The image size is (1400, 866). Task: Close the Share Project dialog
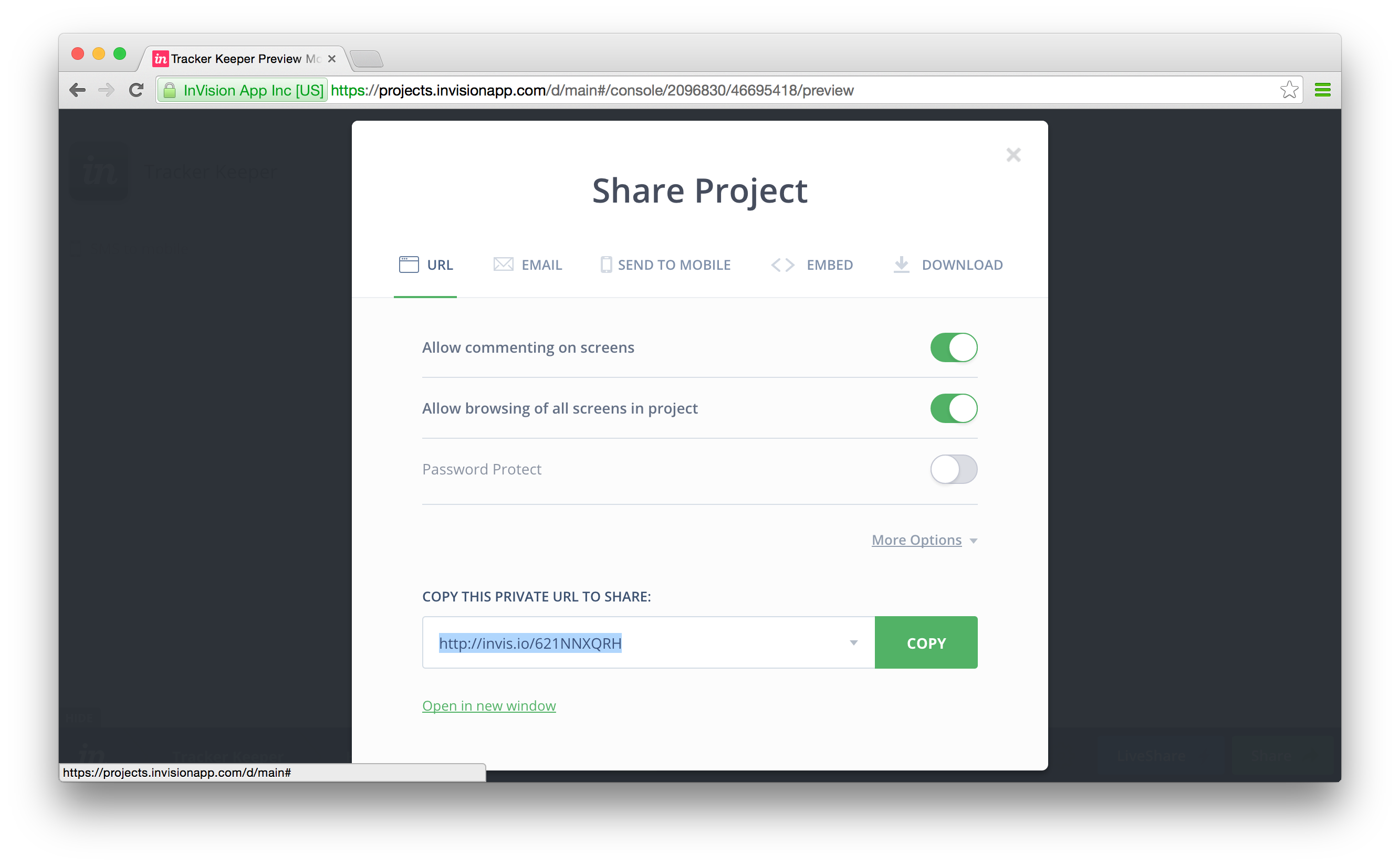[1013, 155]
